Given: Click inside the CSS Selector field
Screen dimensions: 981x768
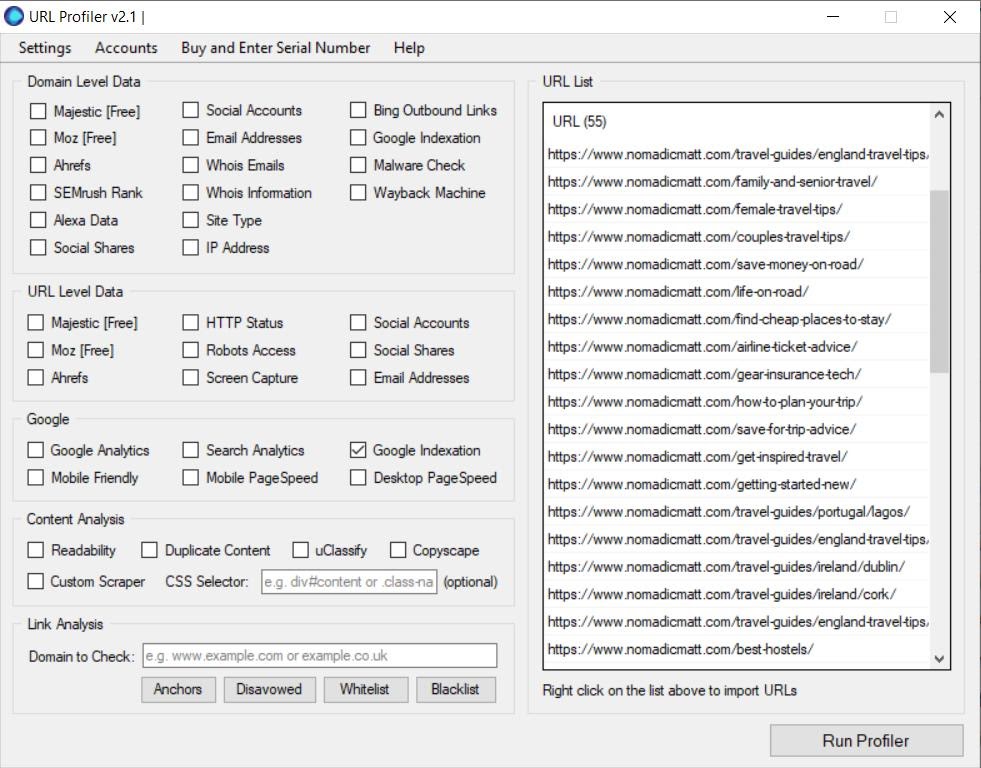Looking at the screenshot, I should 348,581.
